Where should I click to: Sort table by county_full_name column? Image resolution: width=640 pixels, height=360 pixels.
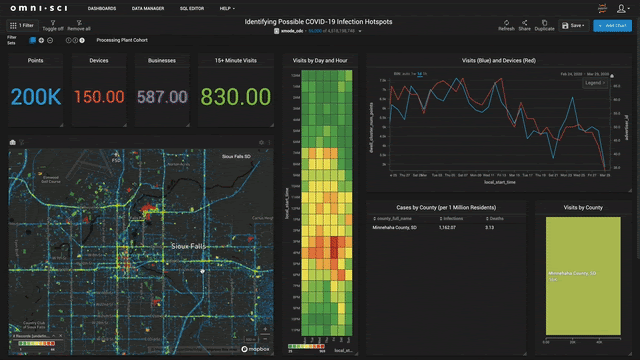click(392, 218)
